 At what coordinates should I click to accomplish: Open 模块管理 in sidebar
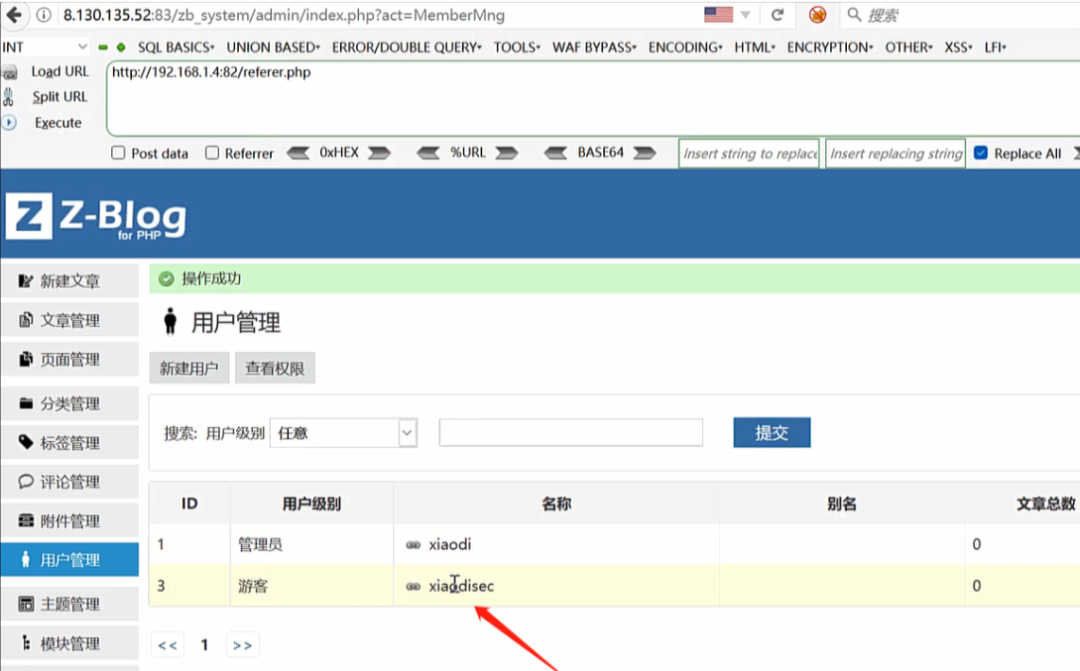click(x=70, y=644)
